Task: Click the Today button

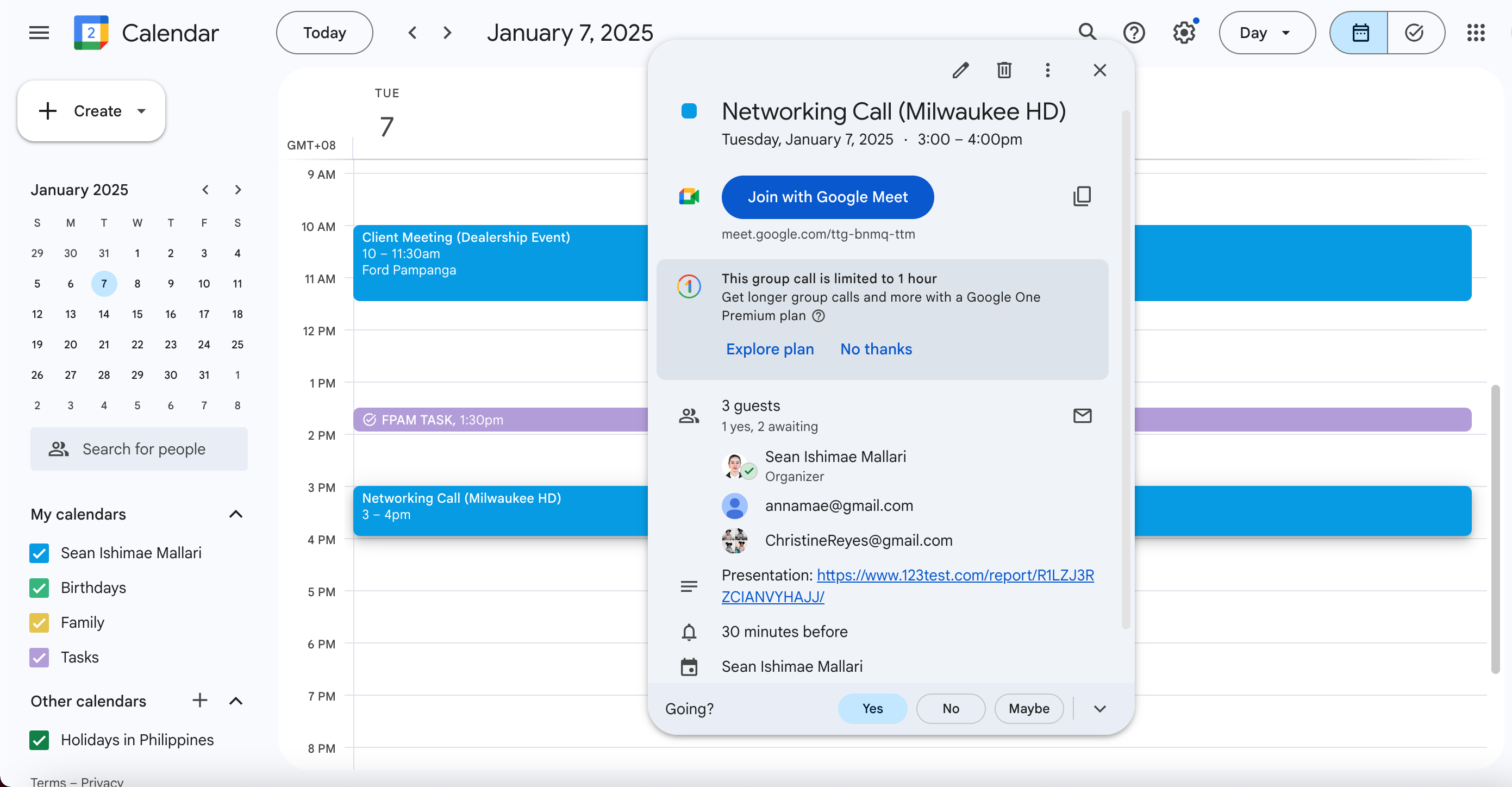Action: pos(324,32)
